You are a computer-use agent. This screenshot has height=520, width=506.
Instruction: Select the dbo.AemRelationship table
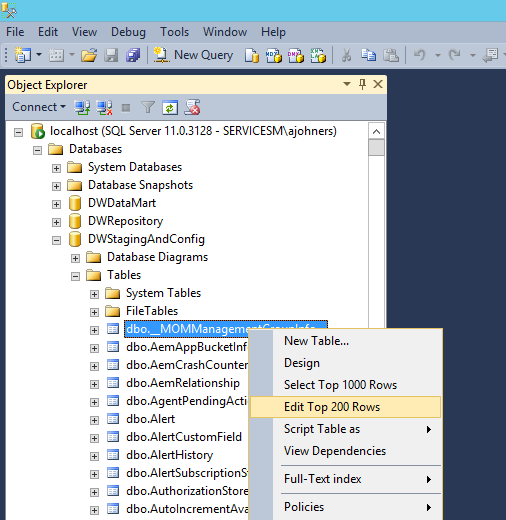click(x=183, y=383)
